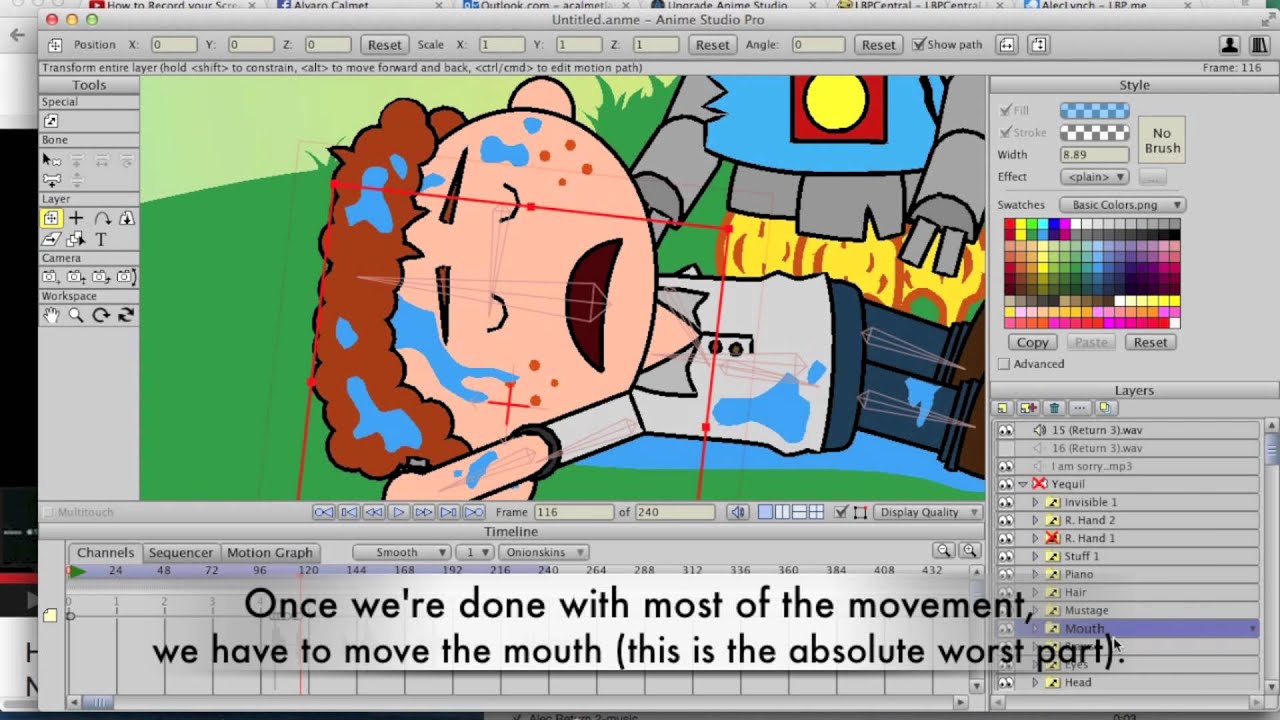Zoom out the timeline with magnifier minus
Viewport: 1280px width, 720px height.
(943, 551)
